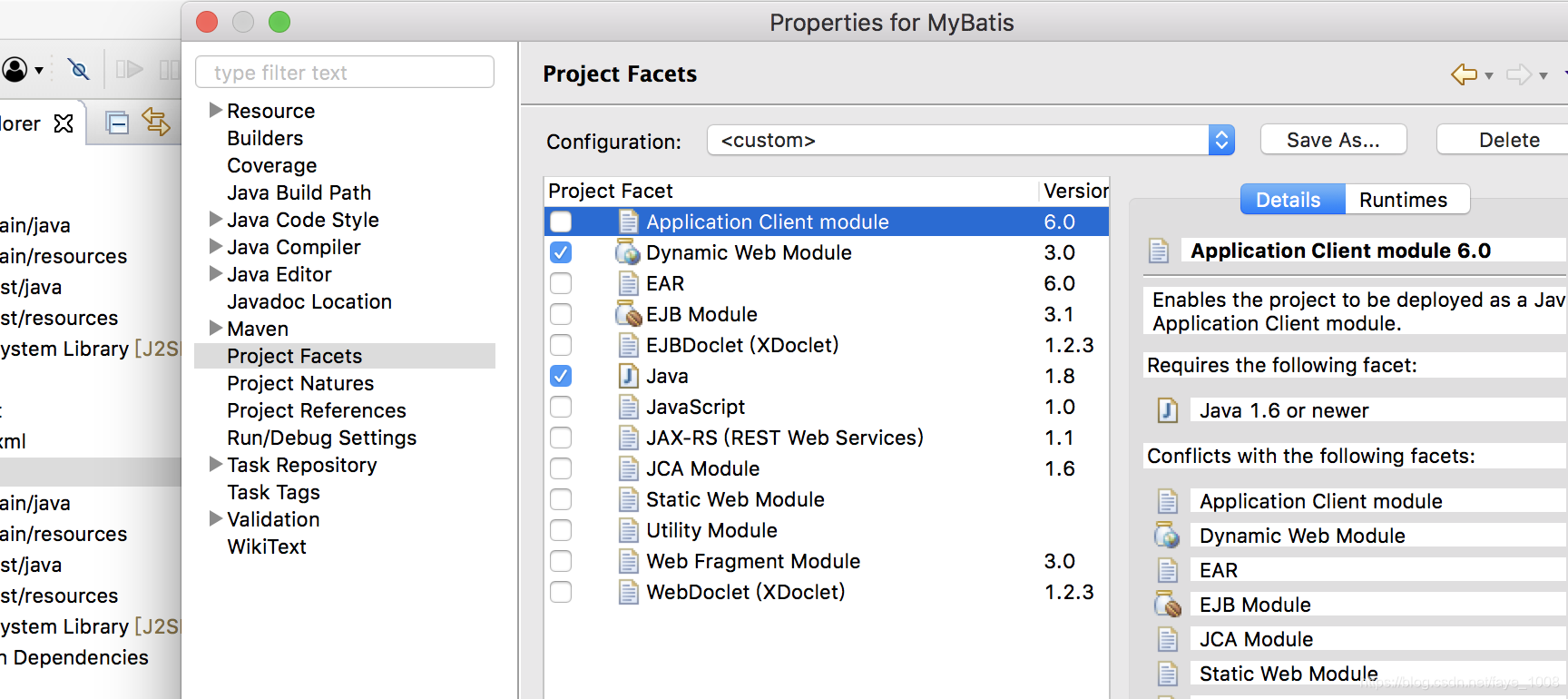Screen dimensions: 1568x699
Task: Uncheck the Dynamic Web Module checkbox
Action: [561, 252]
